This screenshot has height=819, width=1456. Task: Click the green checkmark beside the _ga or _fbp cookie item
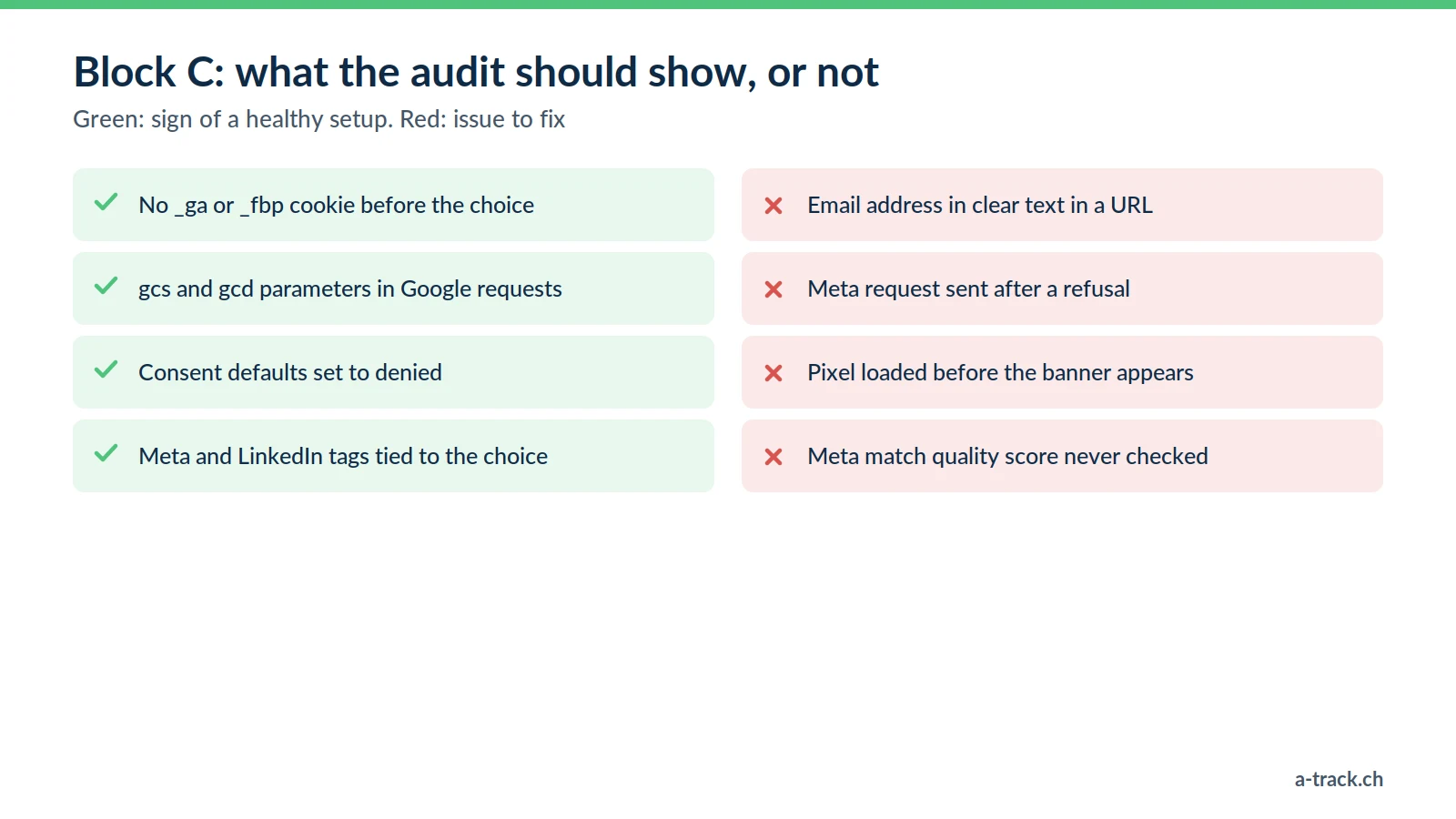pos(106,202)
